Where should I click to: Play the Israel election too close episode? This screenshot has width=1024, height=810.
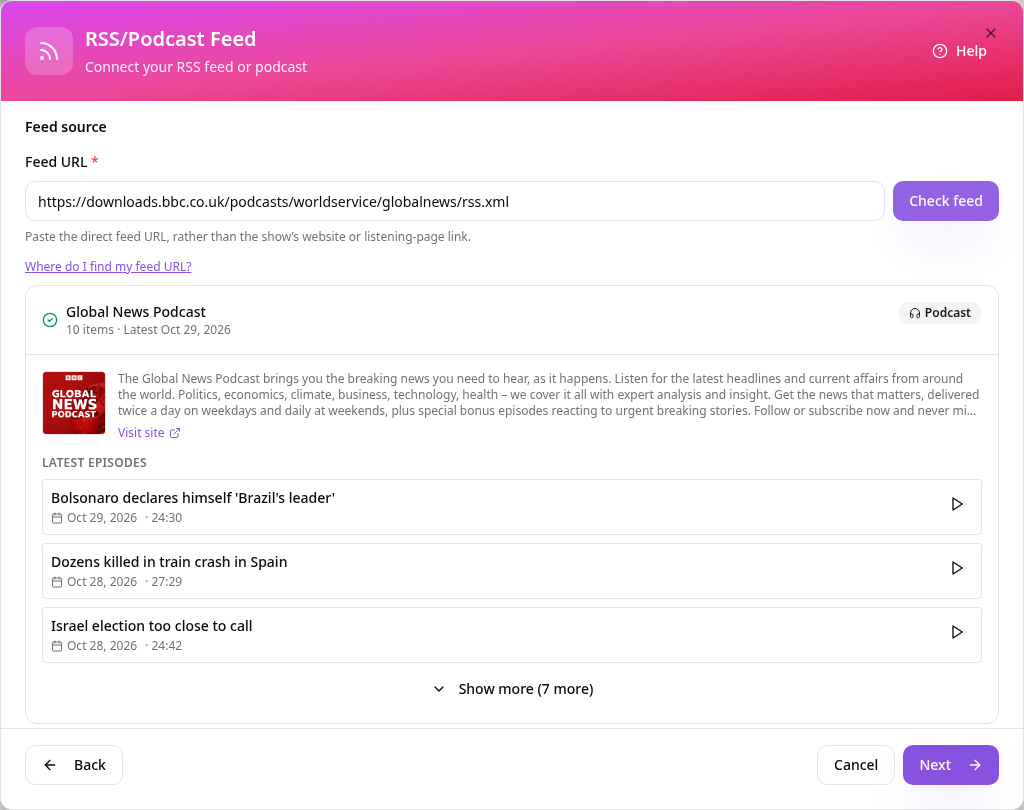coord(957,632)
